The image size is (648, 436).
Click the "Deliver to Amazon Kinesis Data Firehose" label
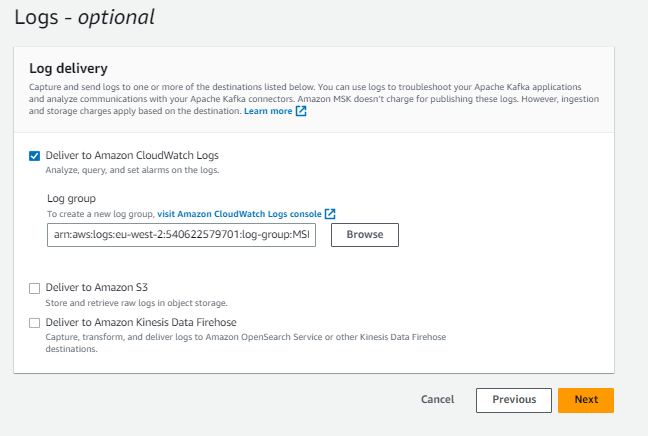140,322
